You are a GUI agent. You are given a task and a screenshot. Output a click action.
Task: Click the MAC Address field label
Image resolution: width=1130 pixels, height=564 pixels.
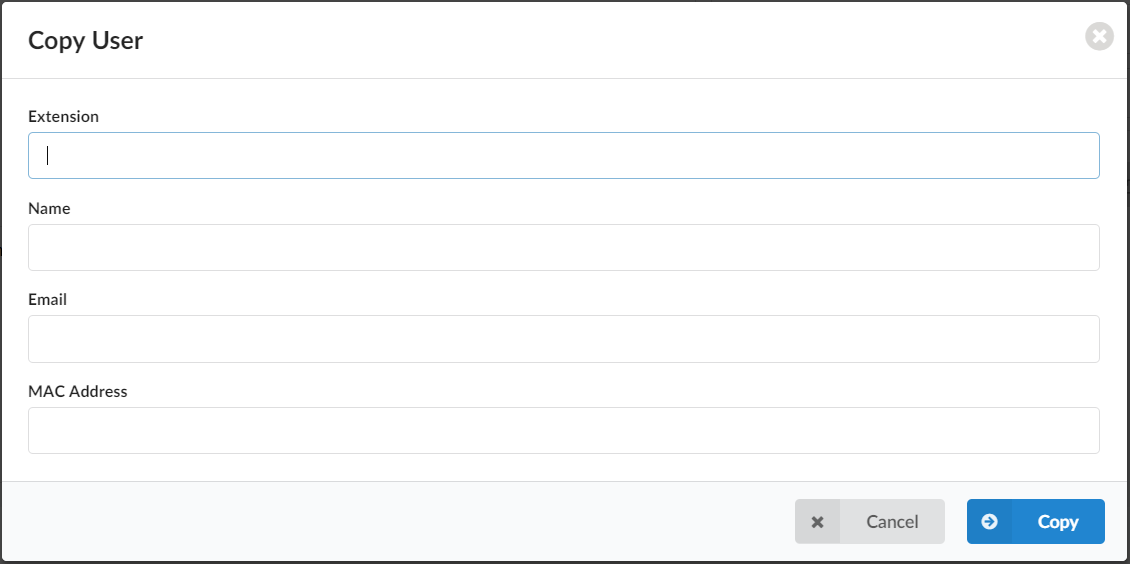click(x=78, y=391)
